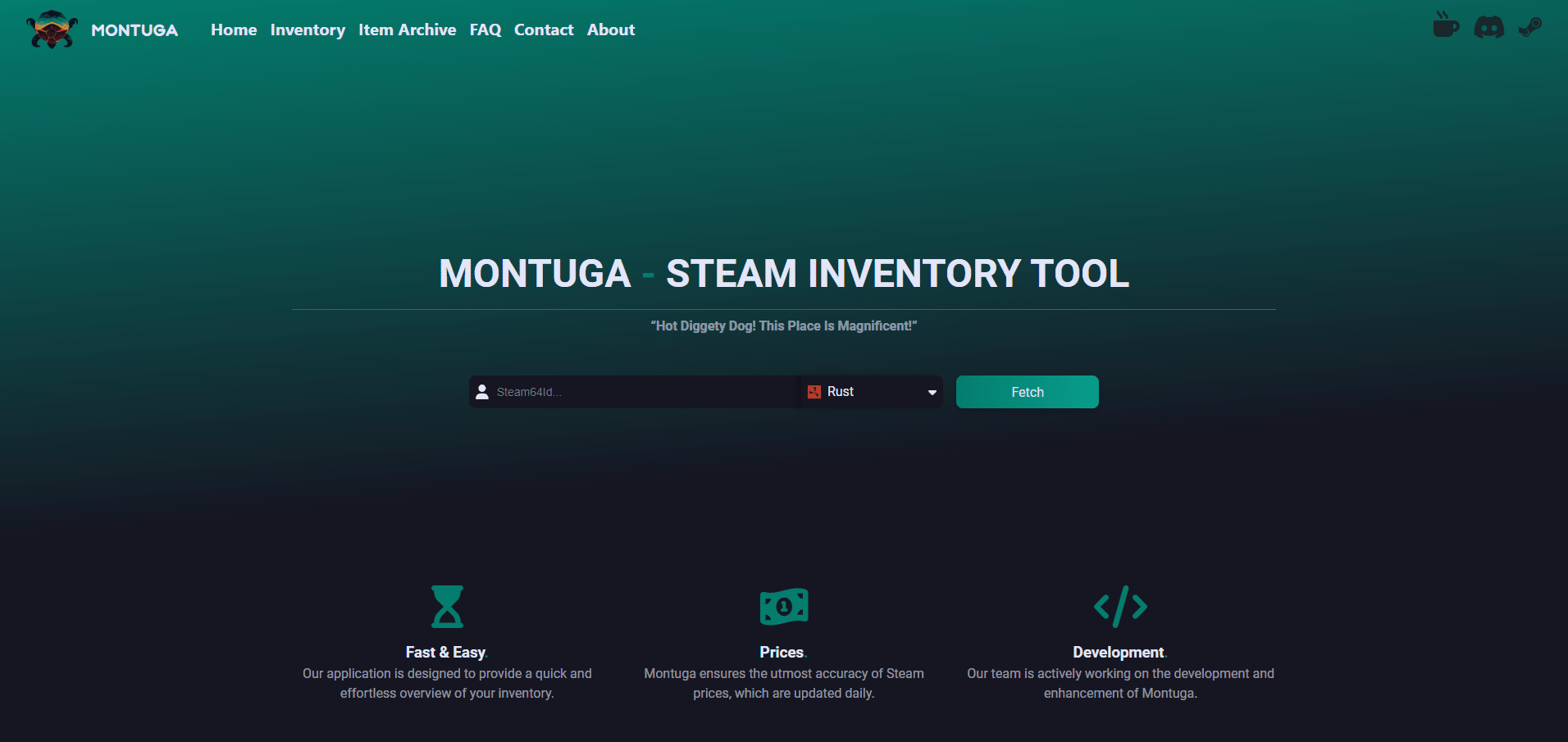Navigate to Item Archive
The image size is (1568, 742).
(x=407, y=30)
